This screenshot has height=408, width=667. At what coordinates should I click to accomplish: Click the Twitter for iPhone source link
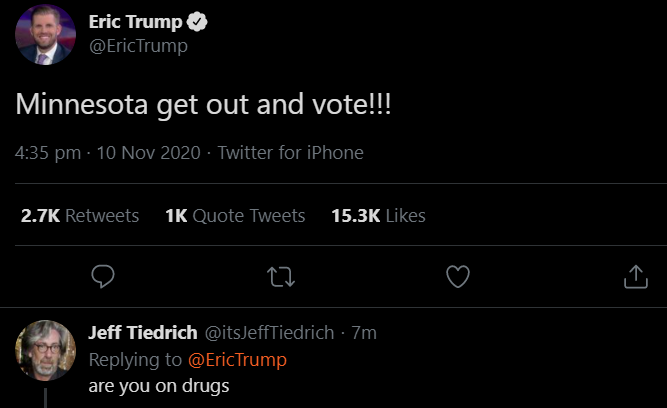290,153
